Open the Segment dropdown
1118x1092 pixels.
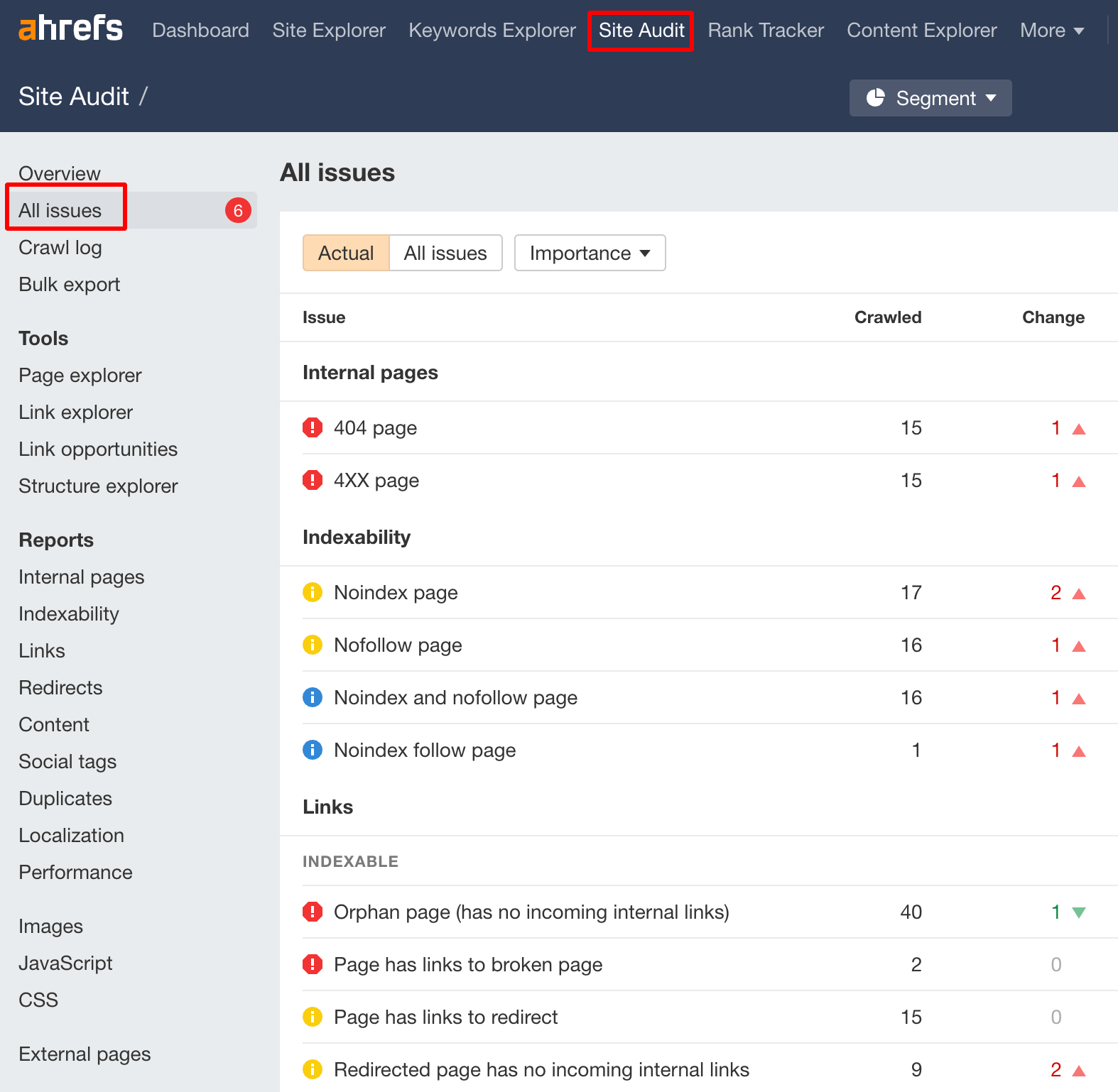pyautogui.click(x=930, y=98)
